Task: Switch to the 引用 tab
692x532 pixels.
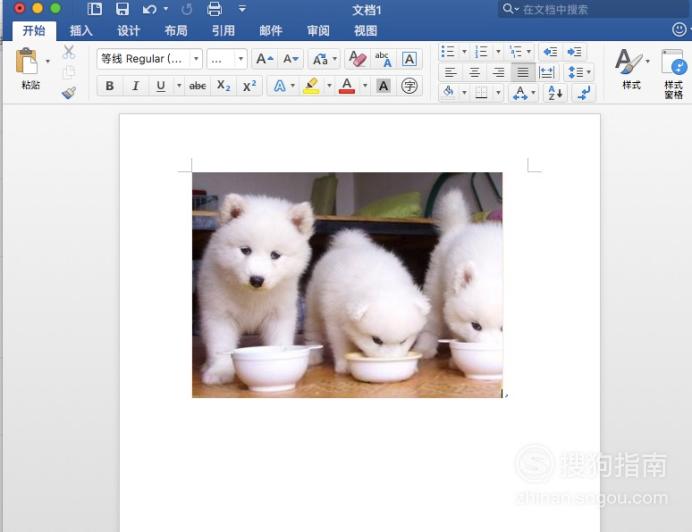Action: coord(223,30)
